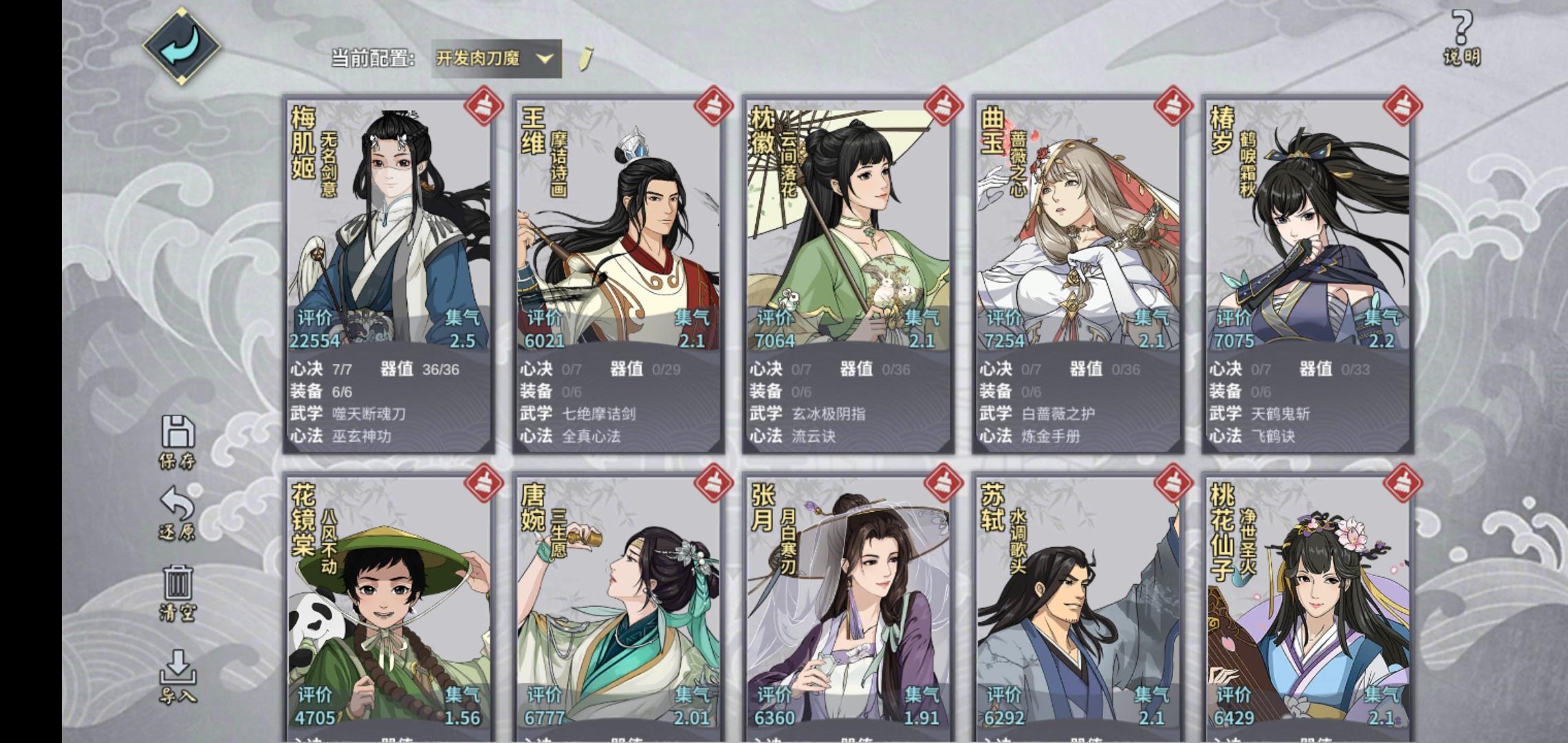Clear 王维 card with red broom icon

pyautogui.click(x=714, y=106)
